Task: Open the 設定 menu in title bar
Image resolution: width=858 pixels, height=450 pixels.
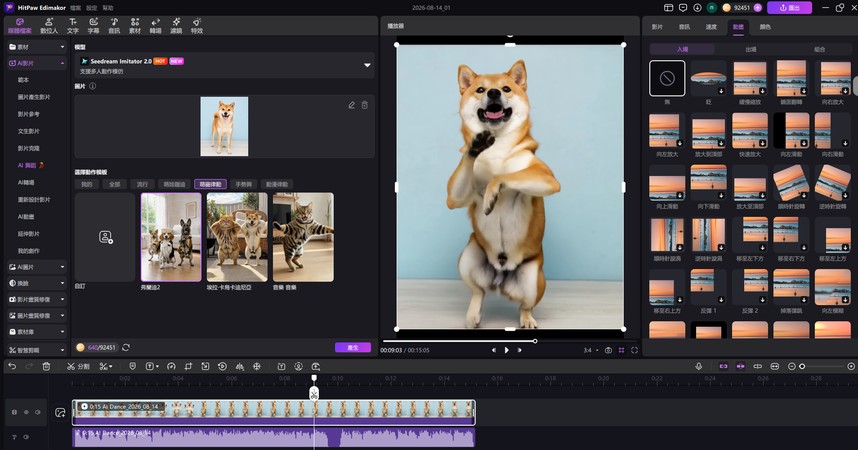Action: pyautogui.click(x=91, y=8)
